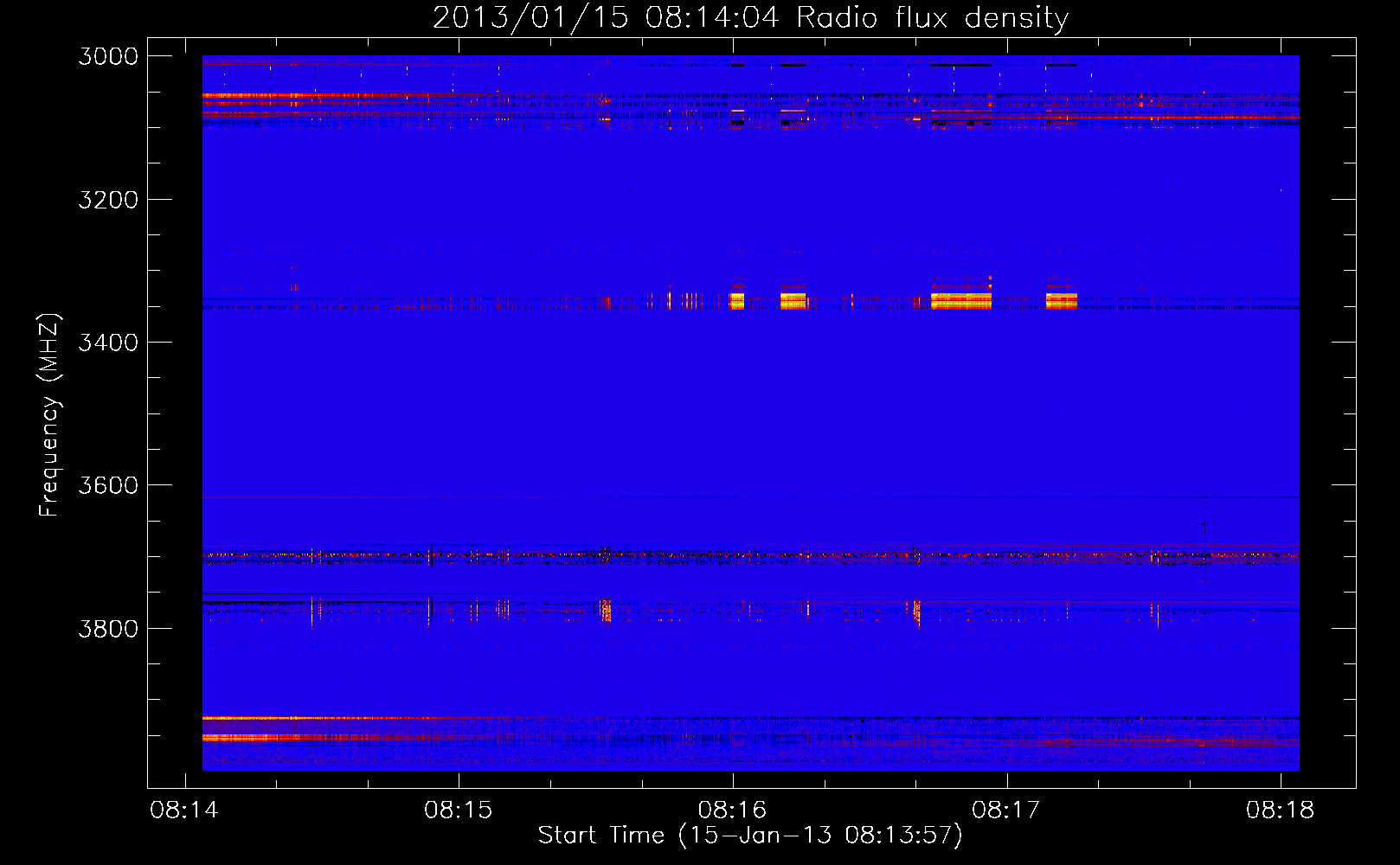Click the 08:15 time tick label

click(x=459, y=810)
